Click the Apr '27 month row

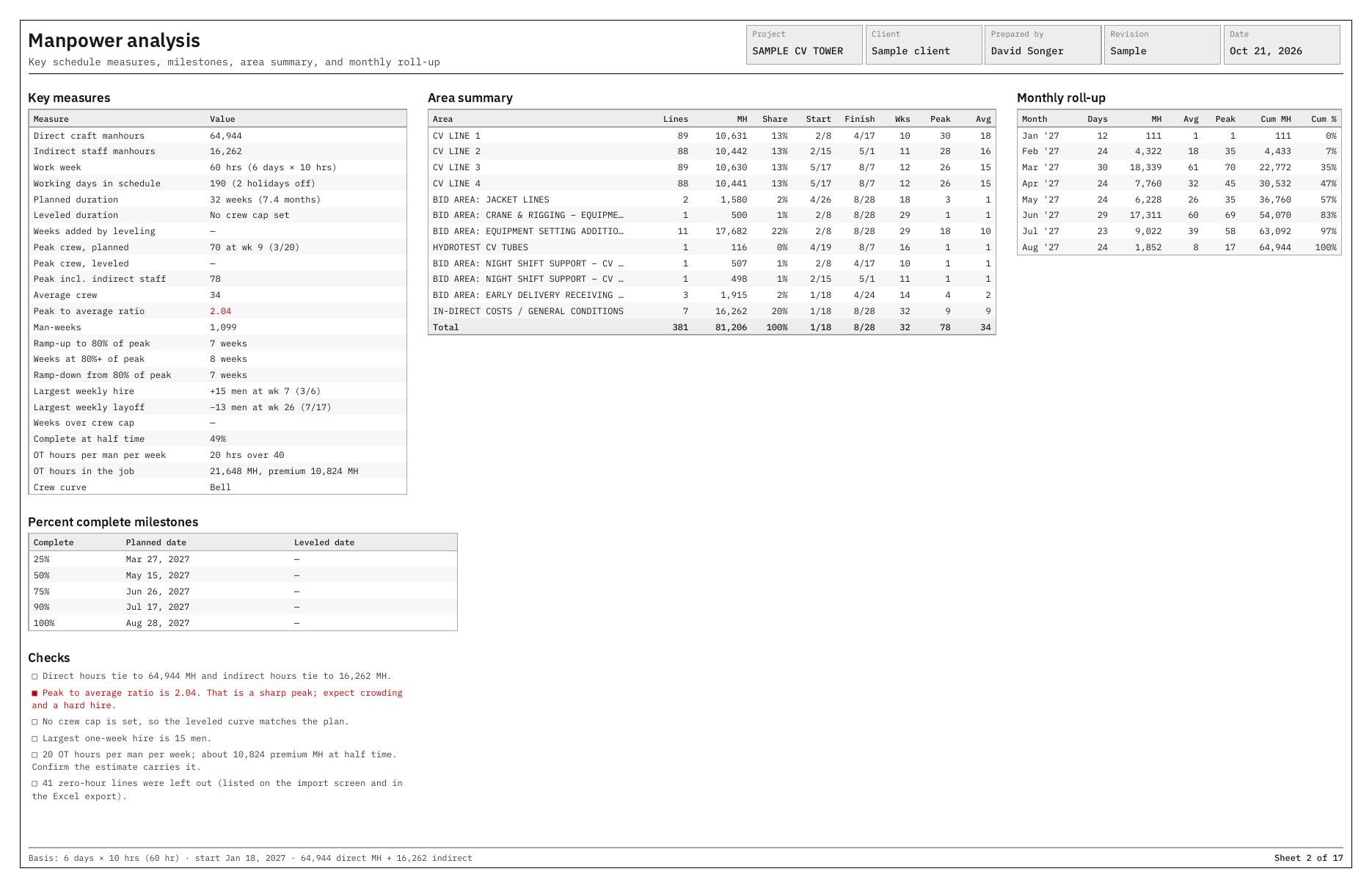(1179, 183)
